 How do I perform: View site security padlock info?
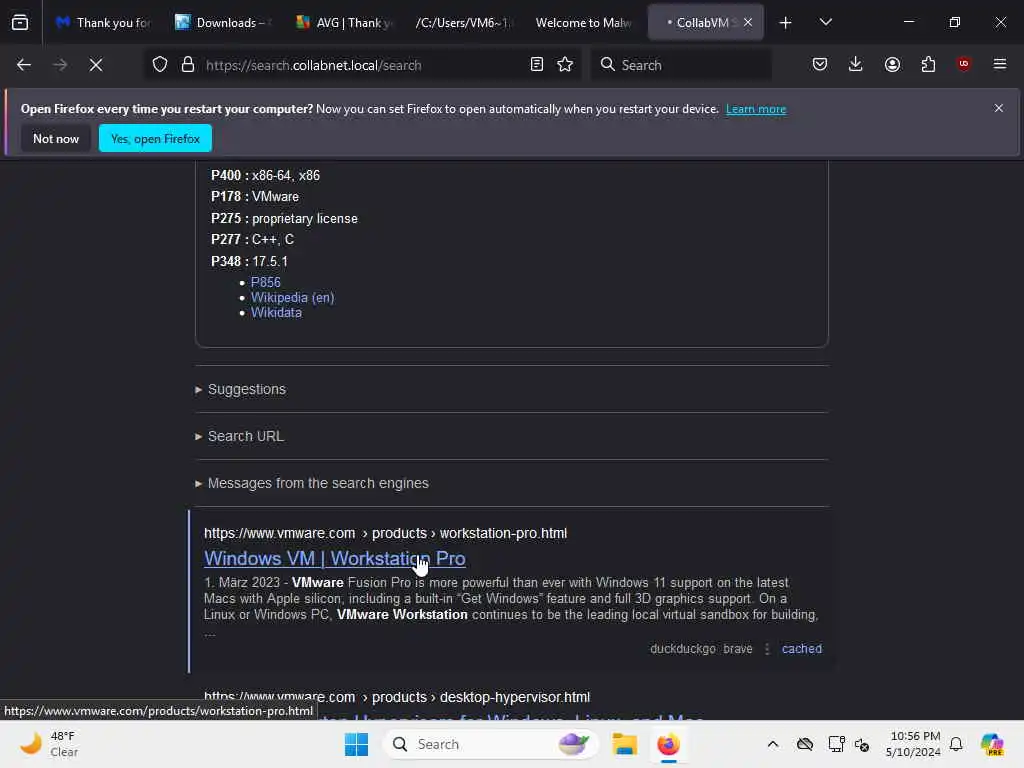pos(188,65)
